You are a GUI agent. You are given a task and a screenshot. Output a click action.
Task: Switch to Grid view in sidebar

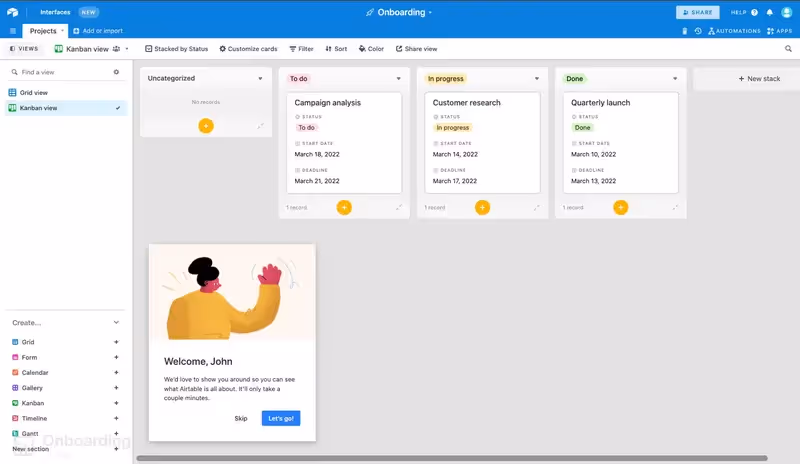(66, 93)
